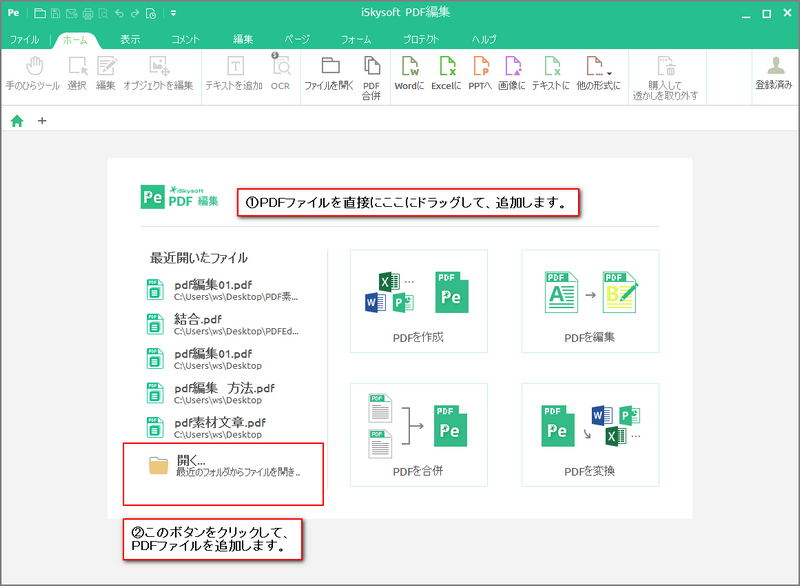Add text with テキストを追加 tool
This screenshot has width=800, height=586.
pos(234,73)
